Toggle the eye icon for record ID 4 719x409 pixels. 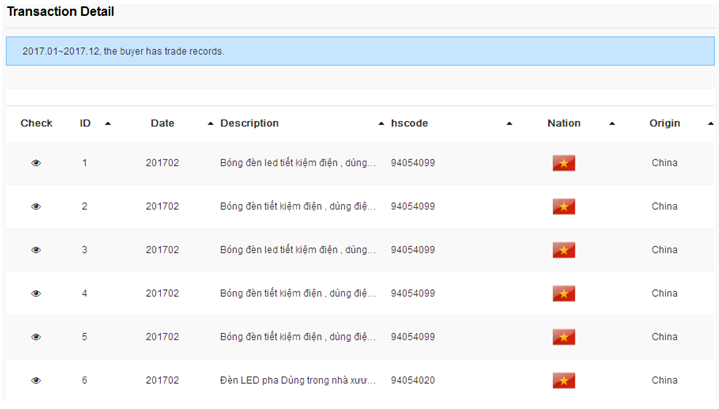36,294
